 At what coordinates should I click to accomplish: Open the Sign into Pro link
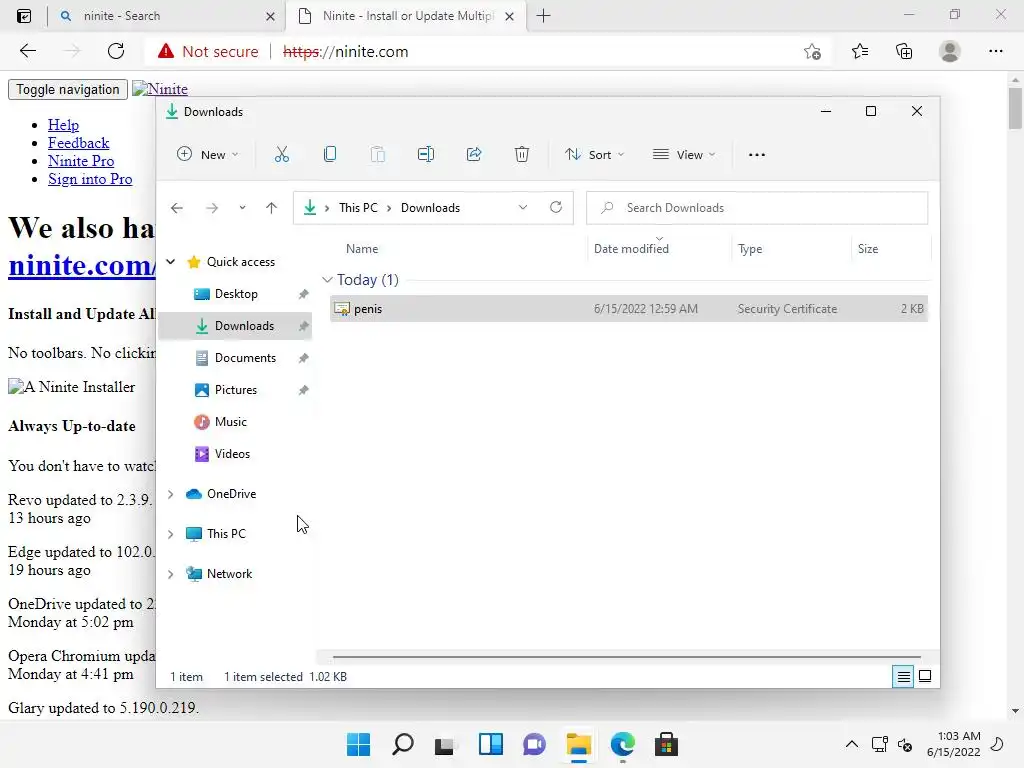90,179
